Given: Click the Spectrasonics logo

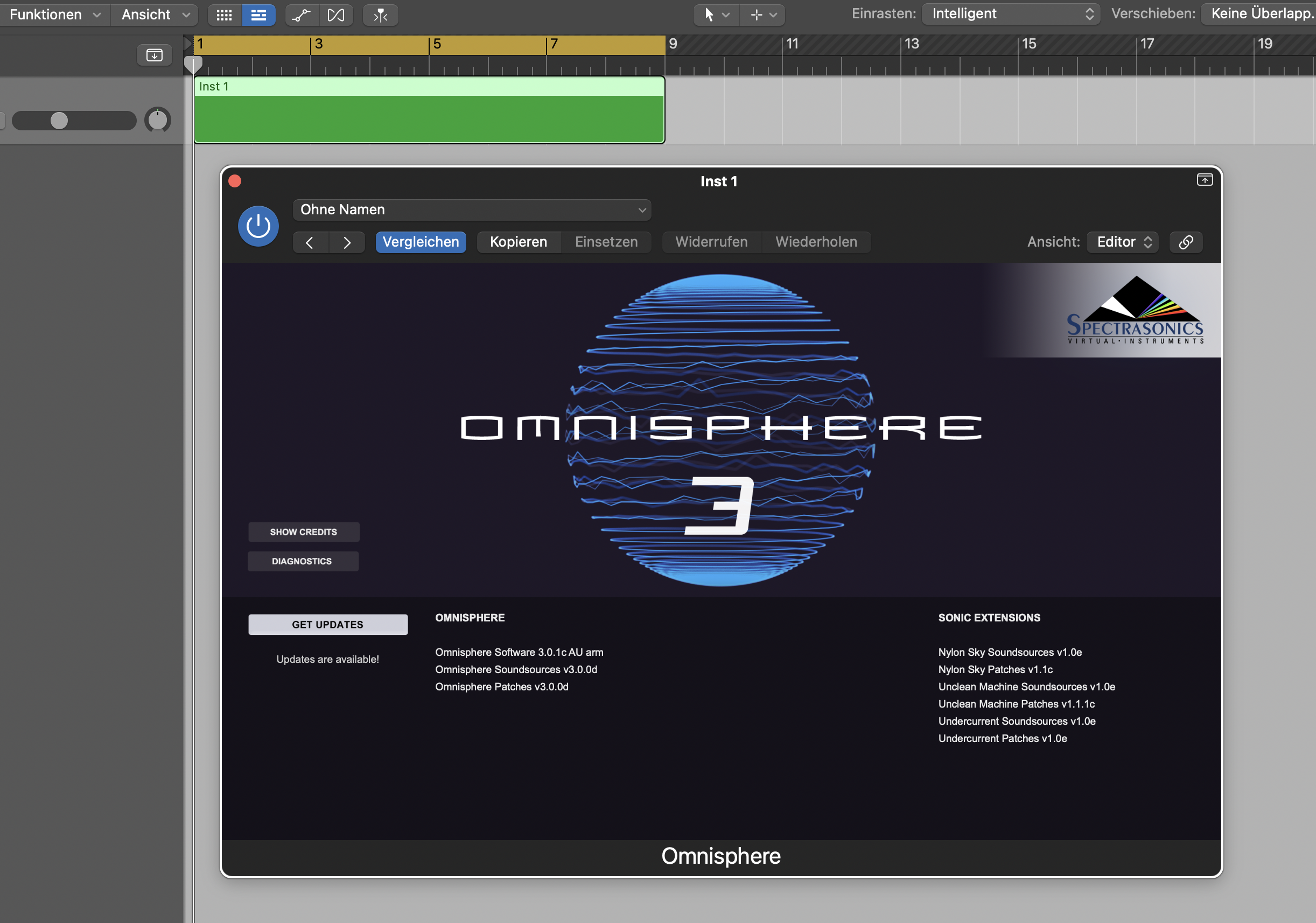Looking at the screenshot, I should coord(1135,310).
